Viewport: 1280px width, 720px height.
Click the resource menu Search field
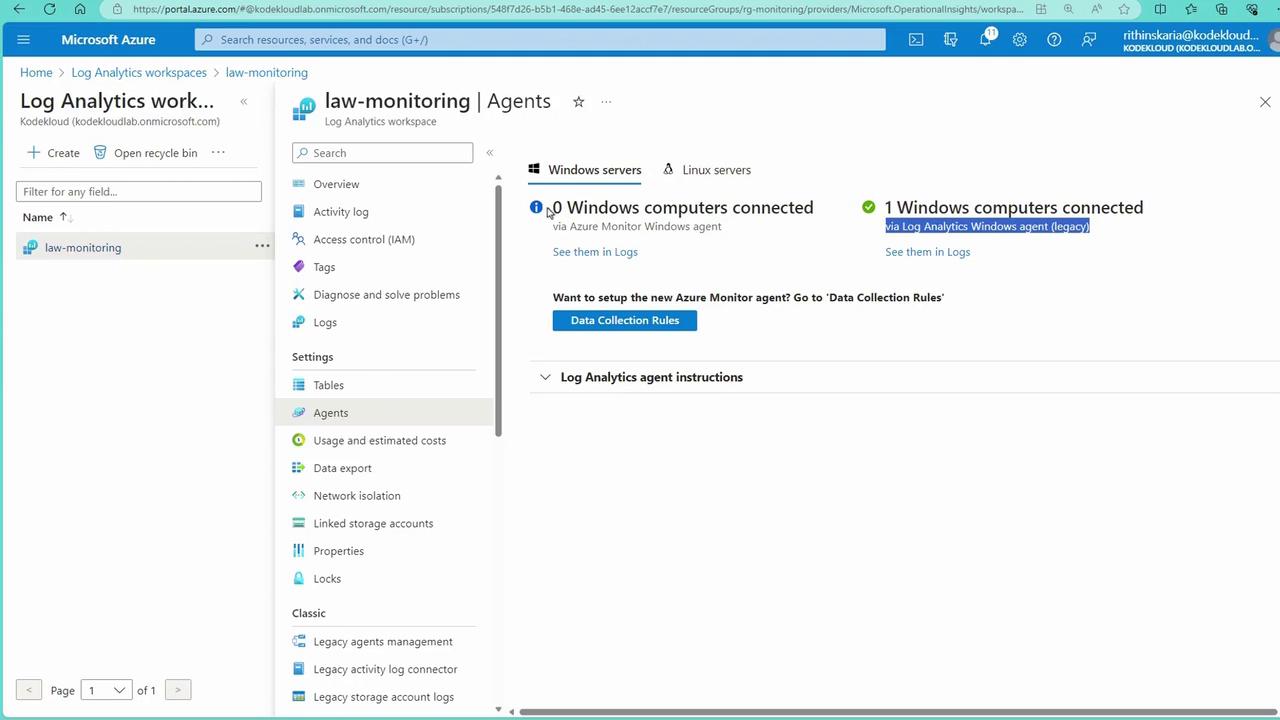point(382,153)
